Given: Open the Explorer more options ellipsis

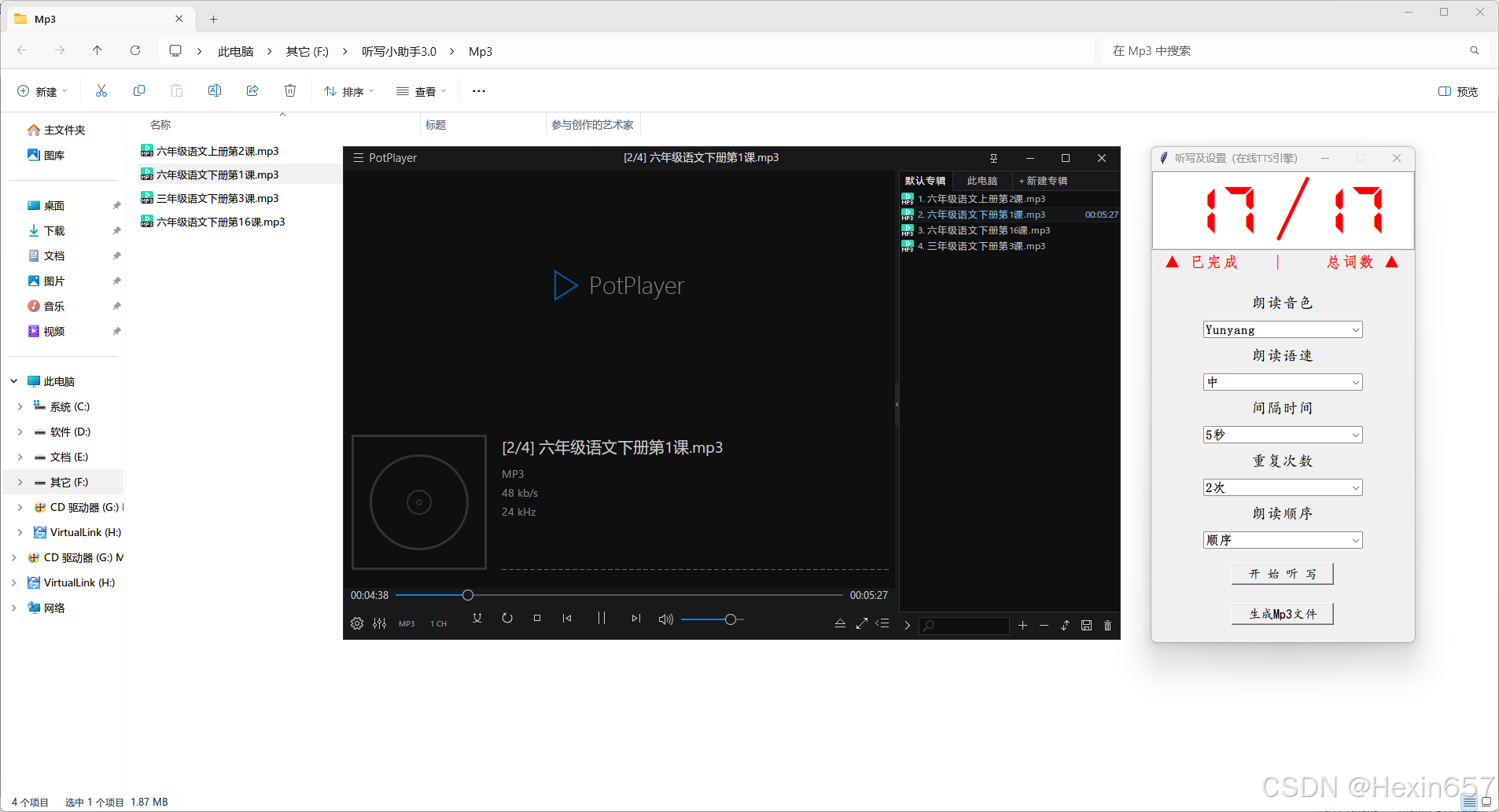Looking at the screenshot, I should pos(479,91).
